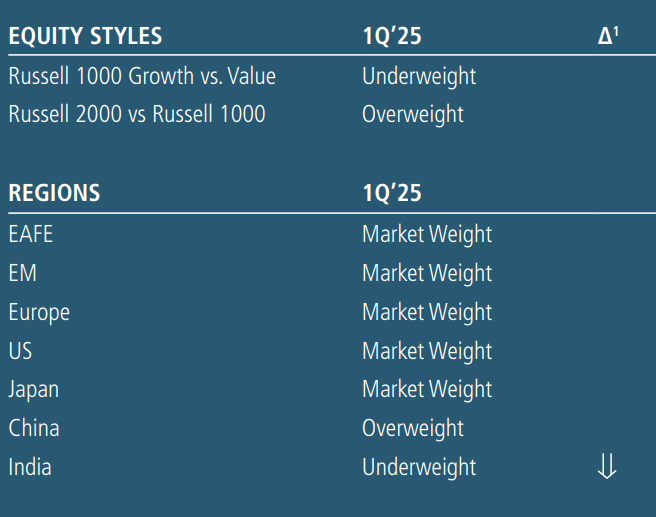The height and width of the screenshot is (517, 656).
Task: Select the Japan region label
Action: 35,389
